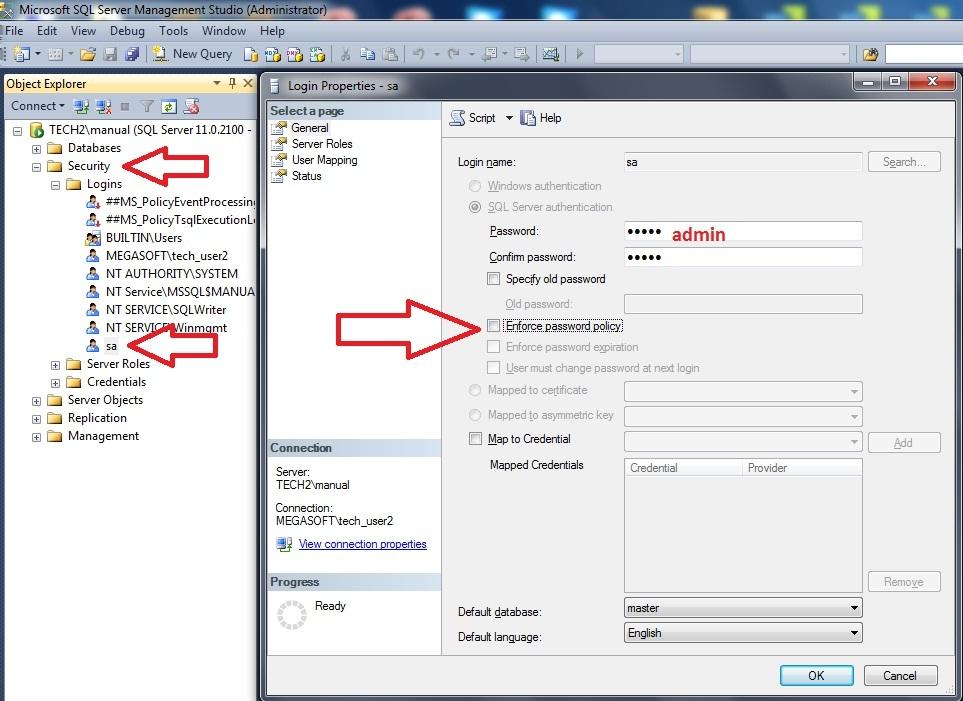This screenshot has width=963, height=701.
Task: Enable the Map to Credential checkbox
Action: click(x=475, y=439)
